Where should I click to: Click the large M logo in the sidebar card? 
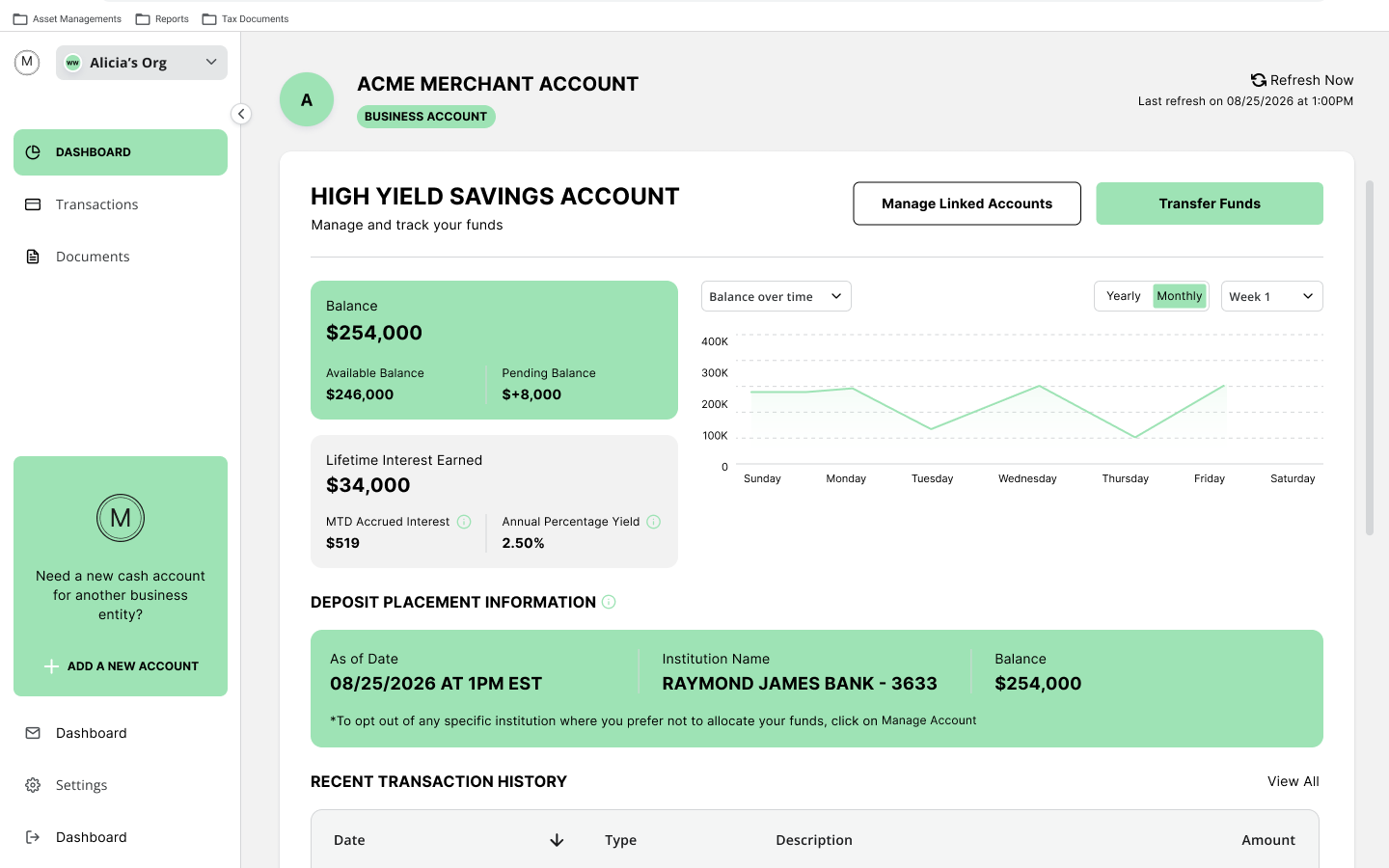[x=121, y=518]
